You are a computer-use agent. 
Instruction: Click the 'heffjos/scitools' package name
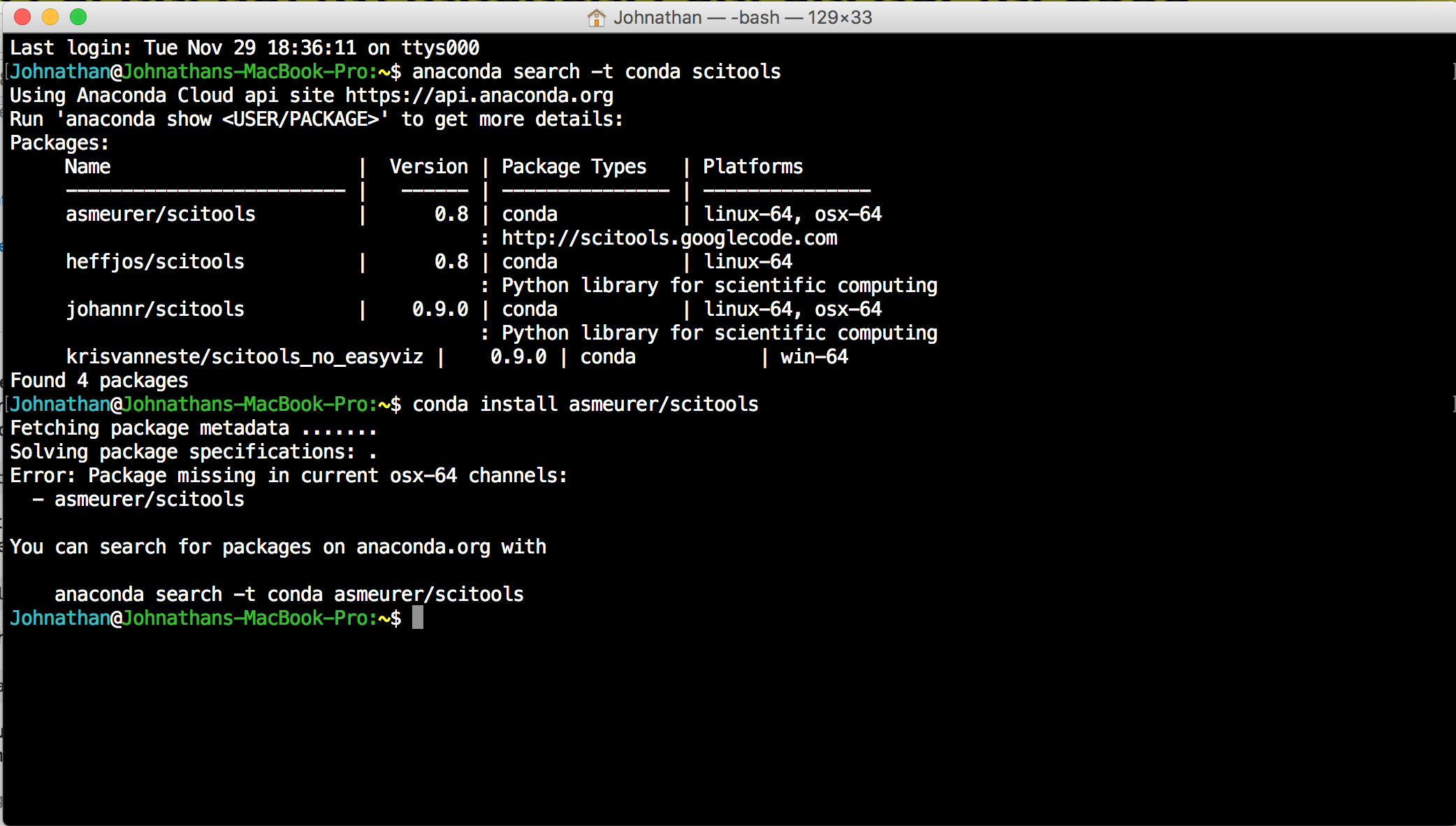154,261
